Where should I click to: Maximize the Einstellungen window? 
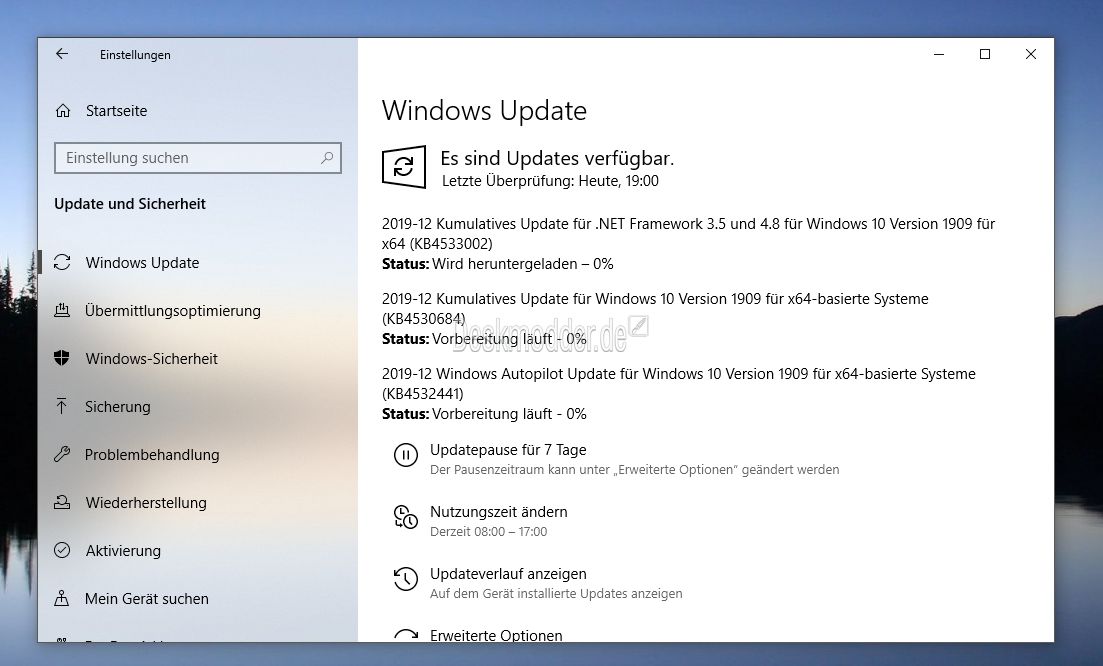click(985, 54)
